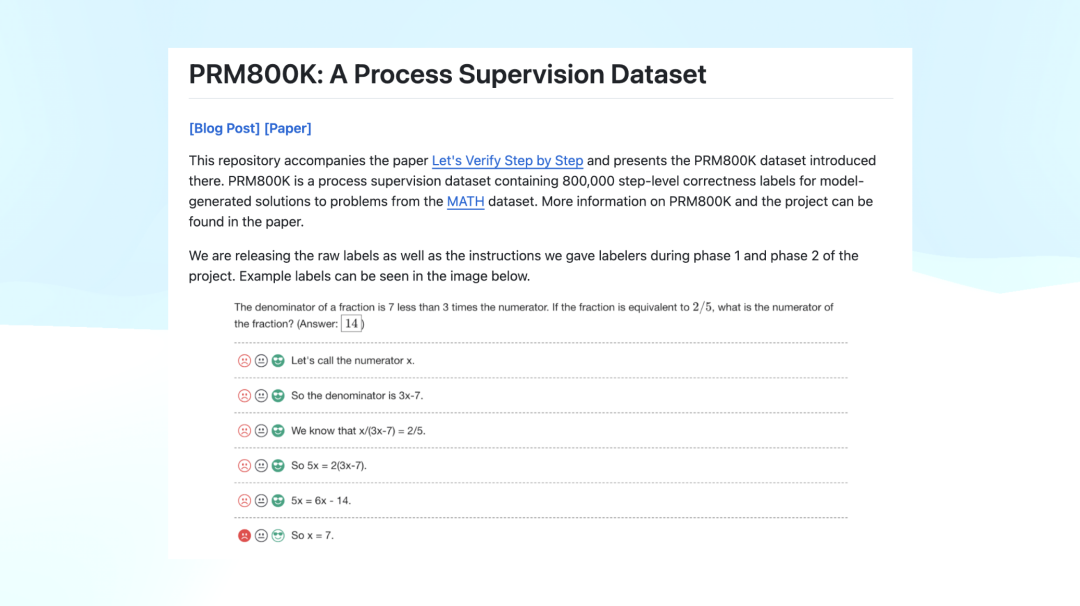Click neutral face for 'So the denominator is 3x-7'
Image resolution: width=1080 pixels, height=606 pixels.
pos(261,396)
